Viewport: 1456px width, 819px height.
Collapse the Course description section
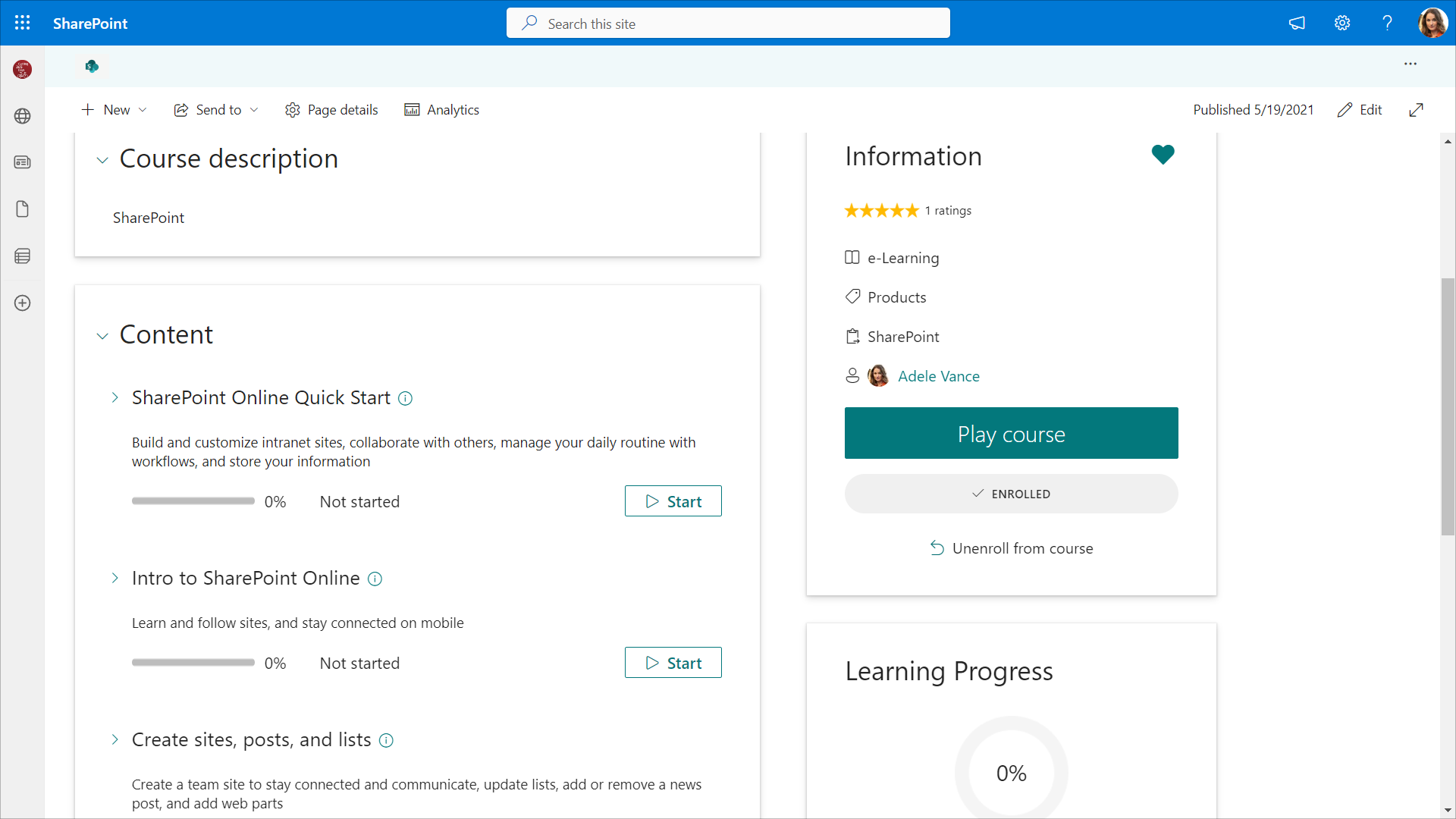pos(102,160)
